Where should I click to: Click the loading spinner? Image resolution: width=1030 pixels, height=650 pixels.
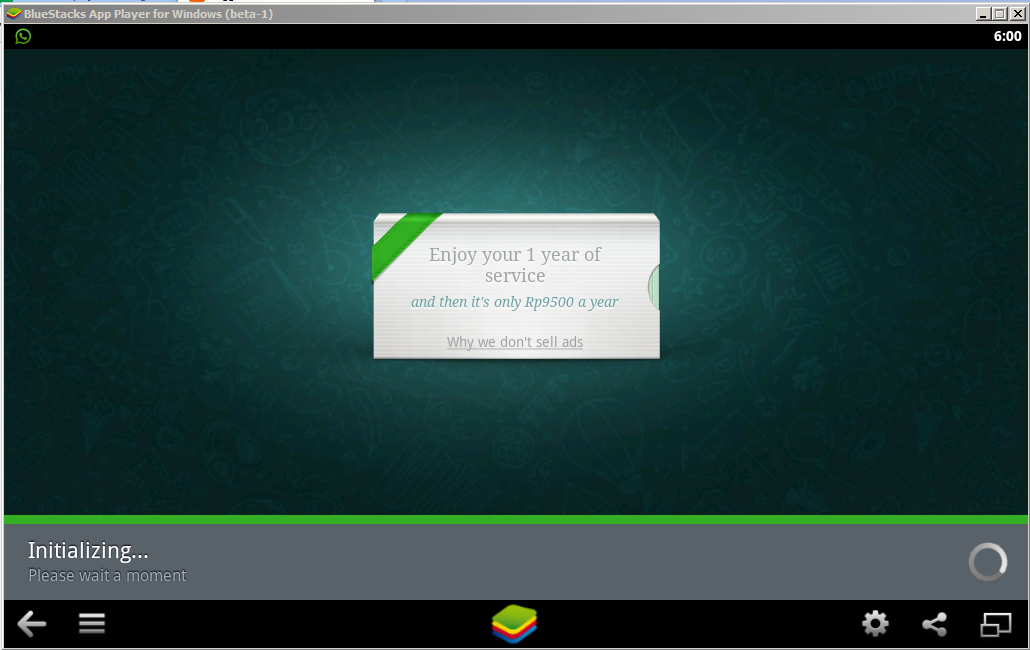coord(987,562)
